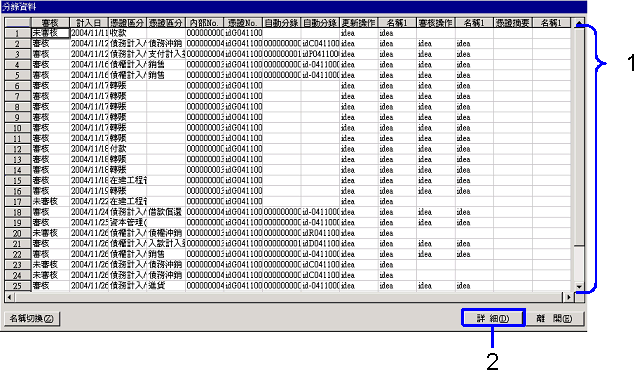638x377 pixels.
Task: Click the 未審核 cell in row 17
Action: coord(50,202)
